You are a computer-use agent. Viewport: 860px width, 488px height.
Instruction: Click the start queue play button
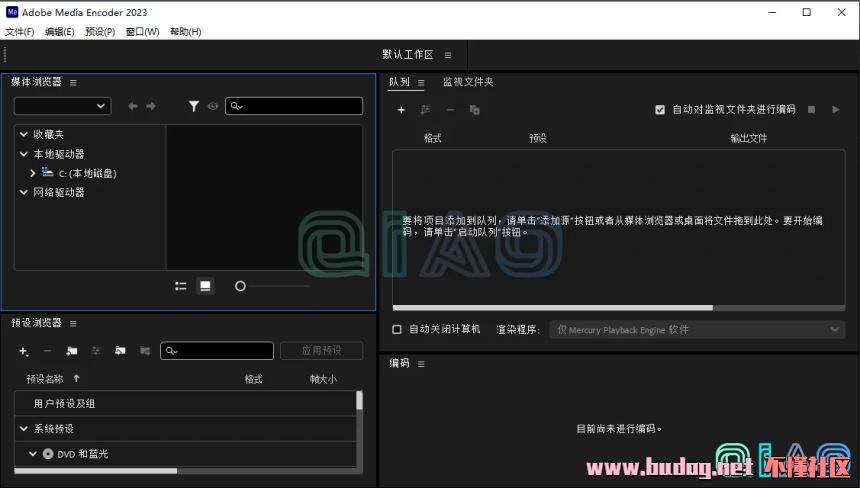click(x=835, y=110)
